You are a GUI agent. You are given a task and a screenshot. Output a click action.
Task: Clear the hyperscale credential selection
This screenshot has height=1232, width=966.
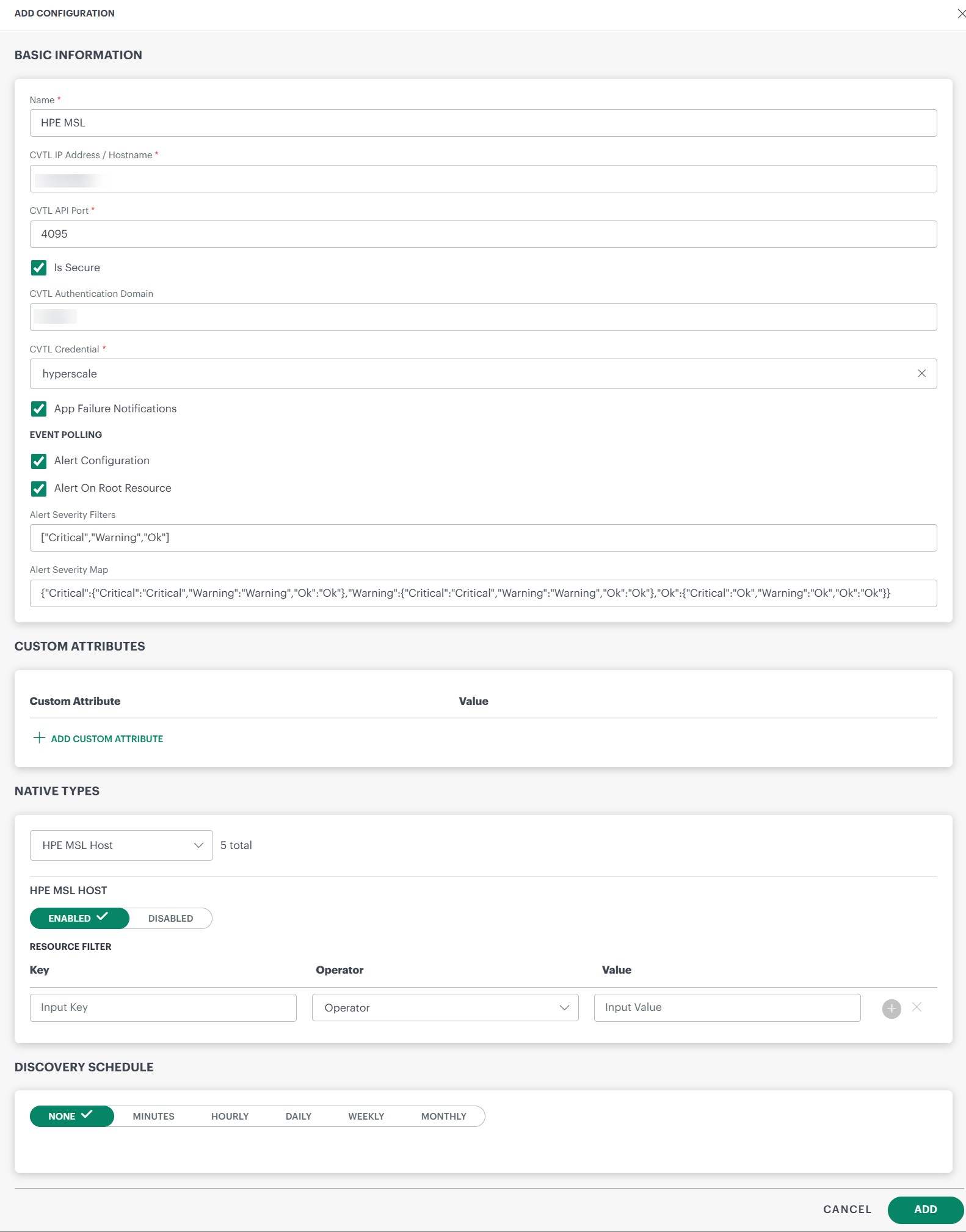921,373
